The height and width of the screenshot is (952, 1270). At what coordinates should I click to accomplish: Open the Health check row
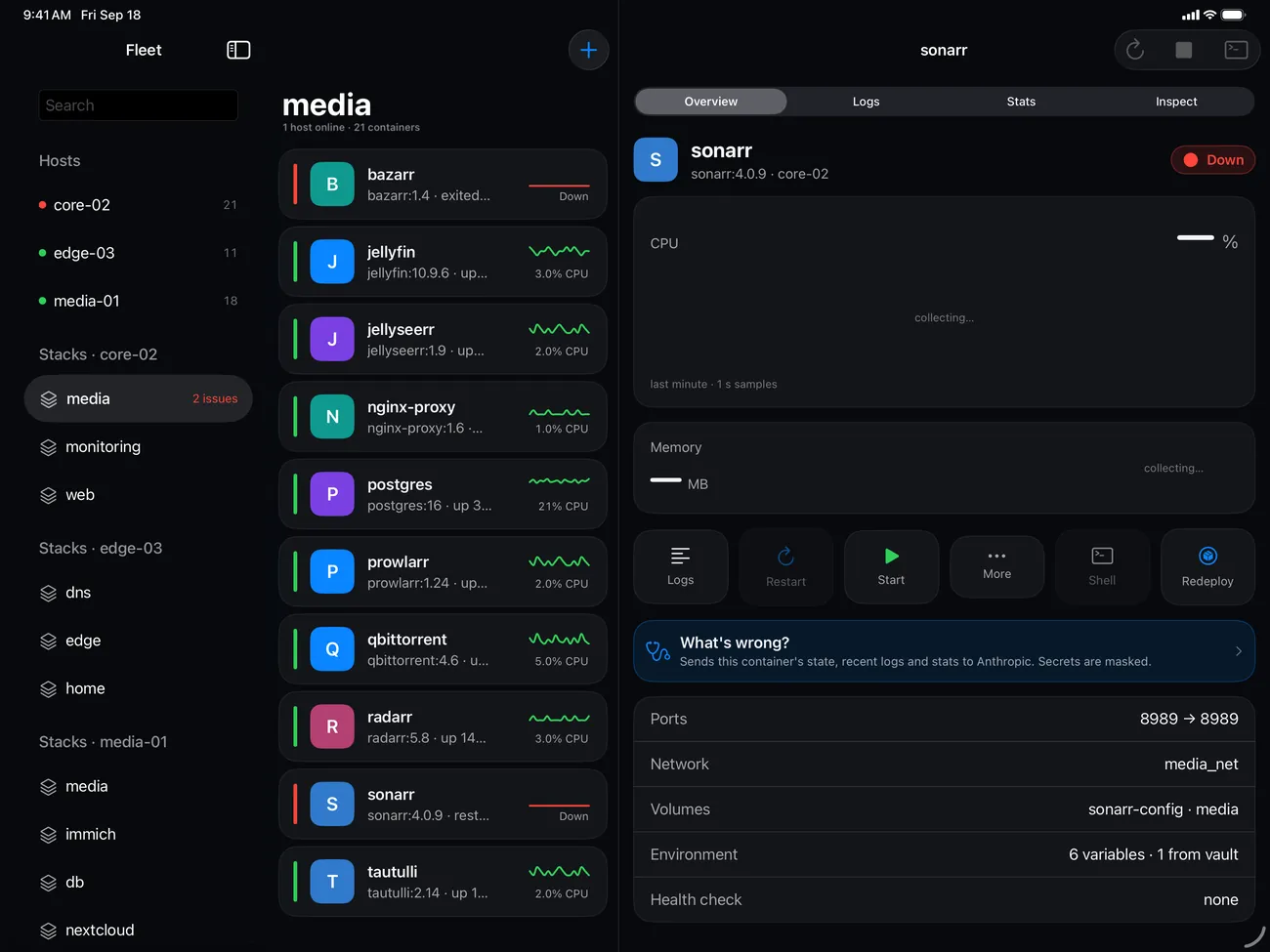click(945, 899)
